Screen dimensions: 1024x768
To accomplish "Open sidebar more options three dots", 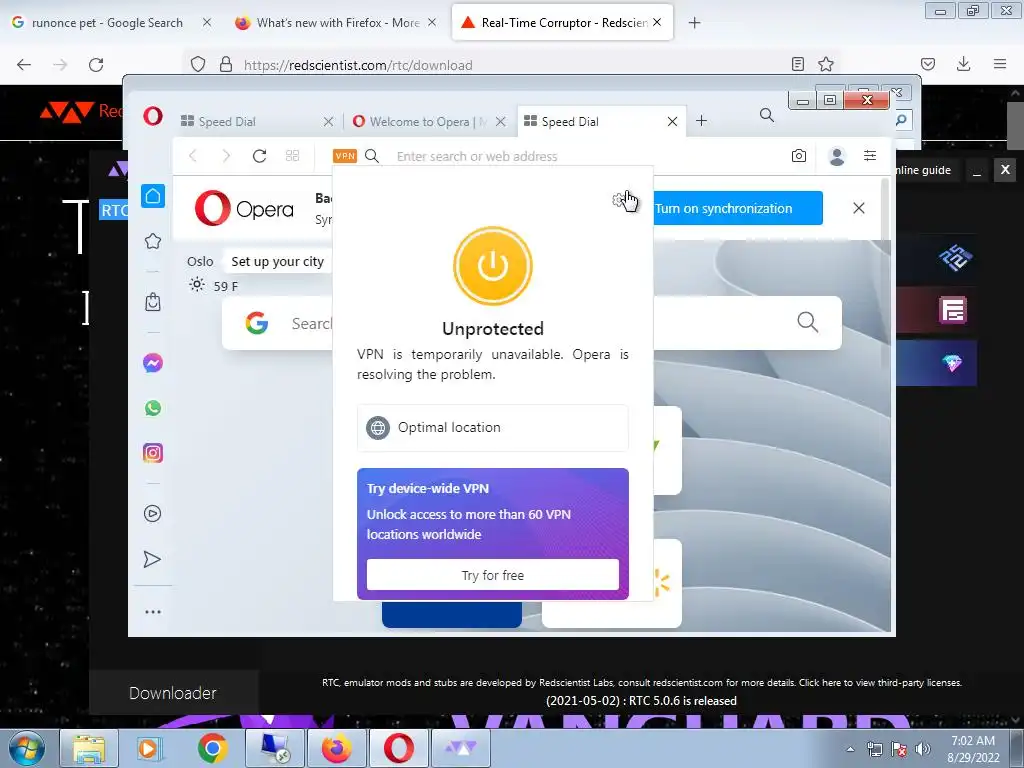I will (x=153, y=612).
